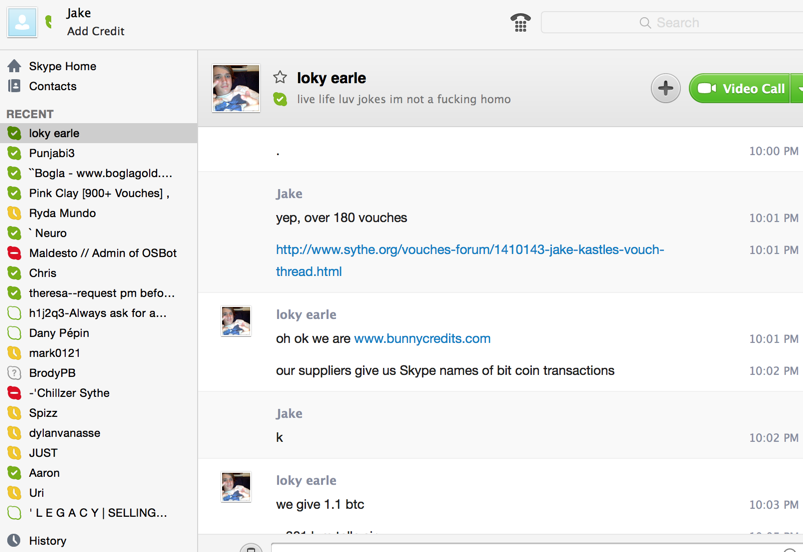
Task: Select L E G A C Y | SELLING contact
Action: point(98,513)
